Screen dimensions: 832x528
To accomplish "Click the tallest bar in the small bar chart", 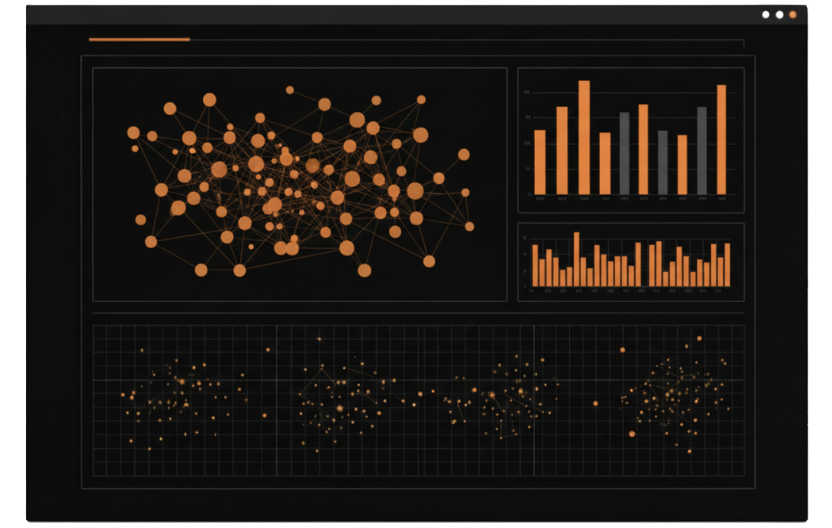I will pos(577,260).
